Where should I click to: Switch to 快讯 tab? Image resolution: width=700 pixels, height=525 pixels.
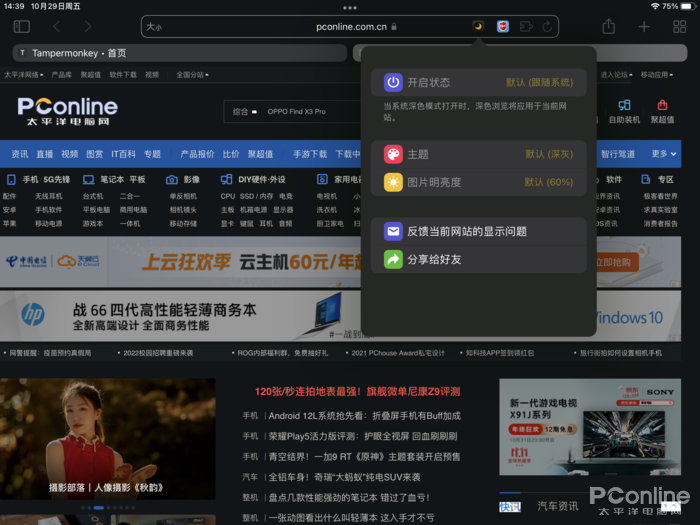pos(510,507)
